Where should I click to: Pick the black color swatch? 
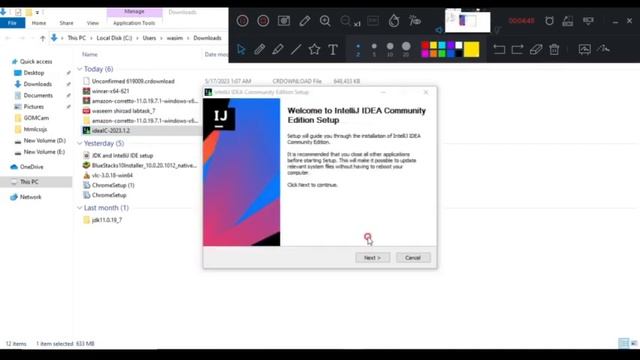coord(459,53)
